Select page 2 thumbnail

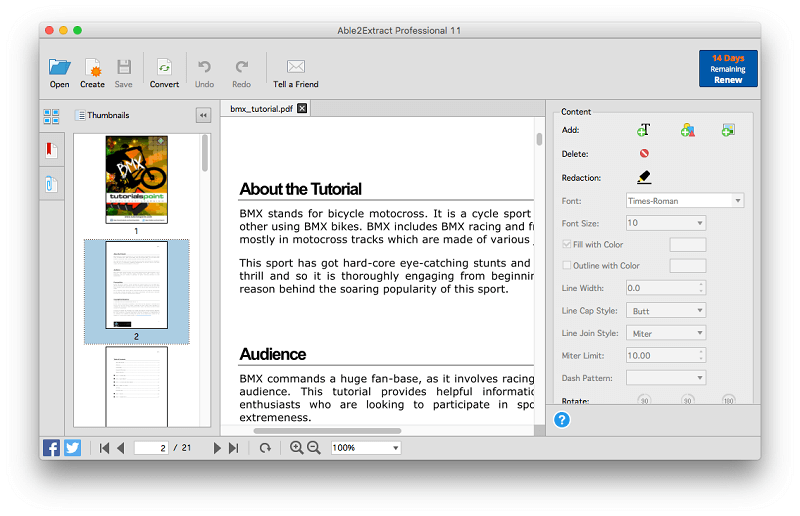[137, 285]
